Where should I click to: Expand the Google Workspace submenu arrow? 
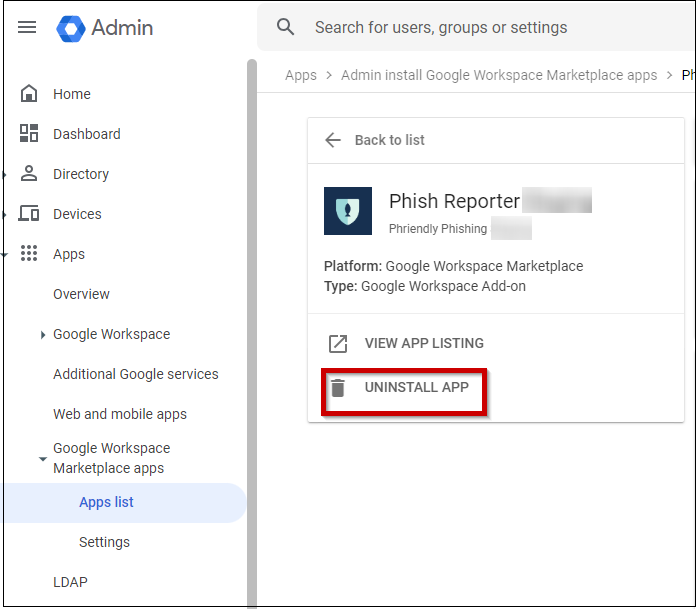point(42,334)
